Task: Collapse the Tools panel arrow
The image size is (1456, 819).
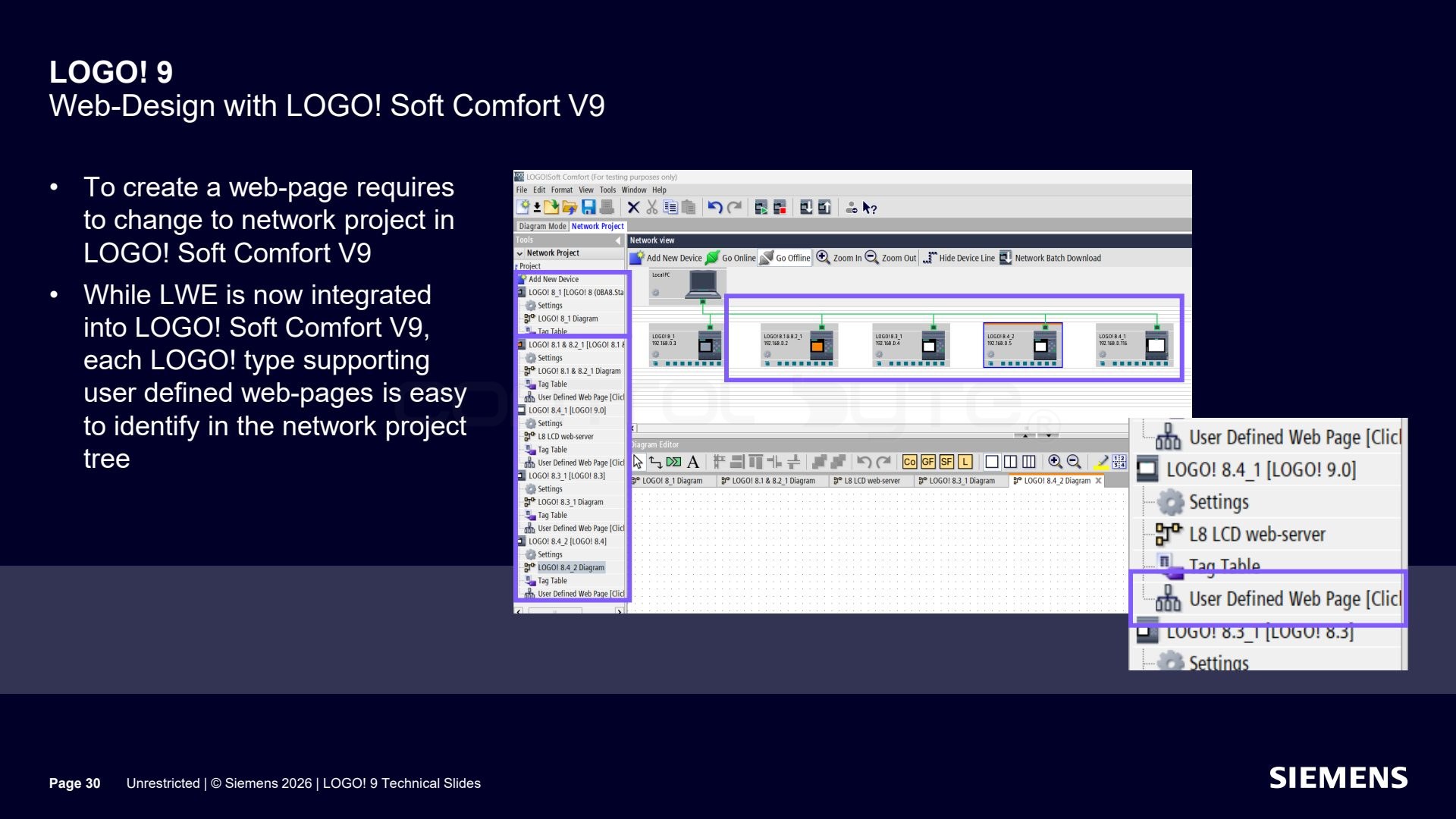Action: click(x=618, y=240)
